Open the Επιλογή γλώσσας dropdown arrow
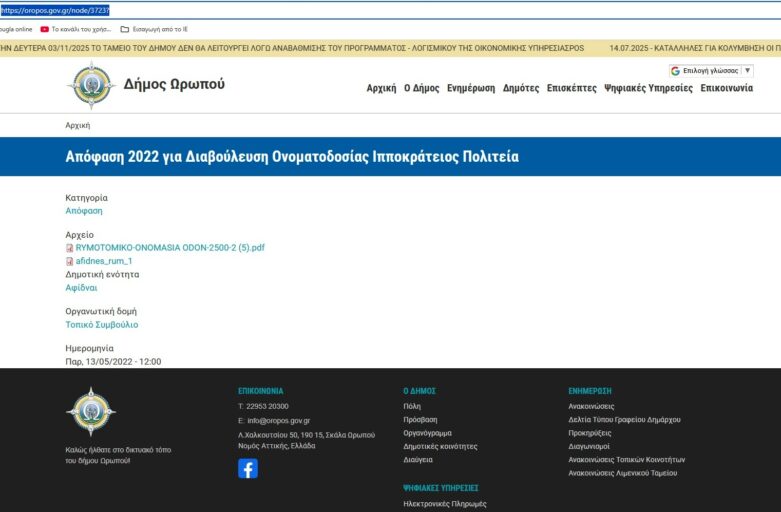 tap(747, 71)
